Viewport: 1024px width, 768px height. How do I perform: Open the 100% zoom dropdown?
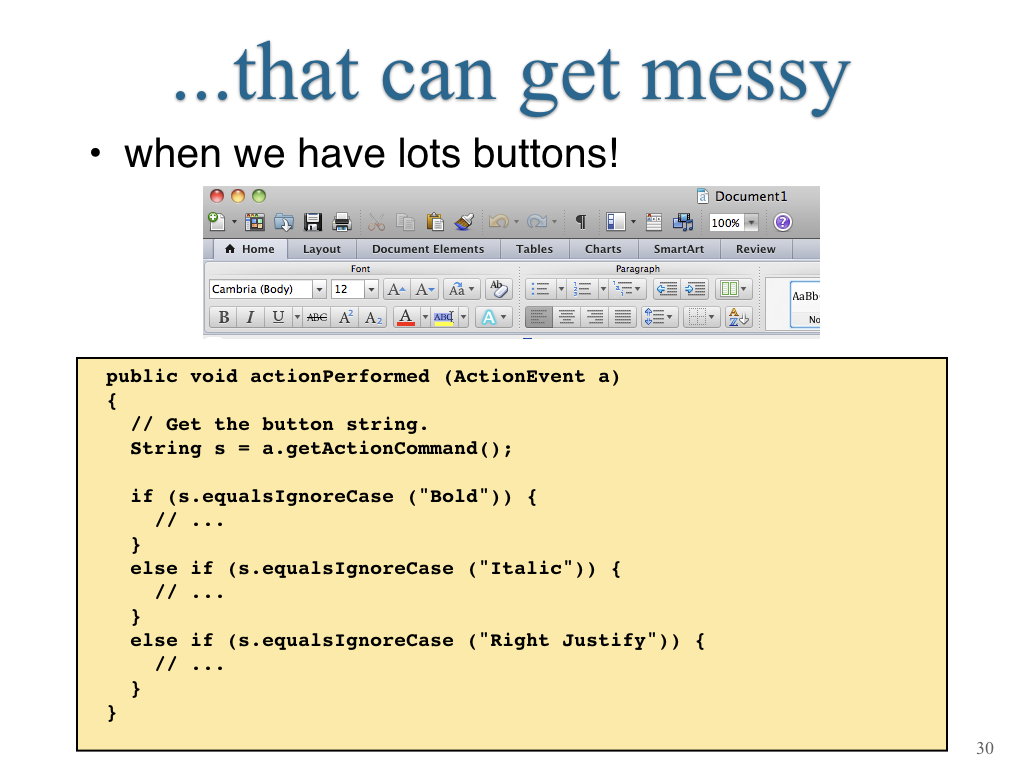pyautogui.click(x=752, y=223)
